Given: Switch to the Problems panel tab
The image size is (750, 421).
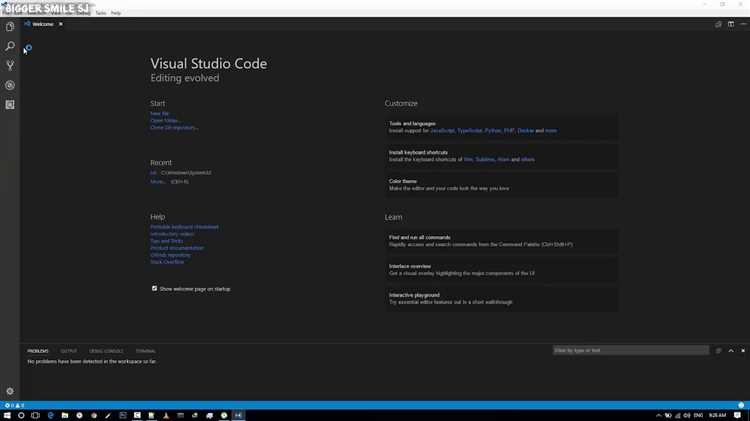Looking at the screenshot, I should (x=38, y=351).
